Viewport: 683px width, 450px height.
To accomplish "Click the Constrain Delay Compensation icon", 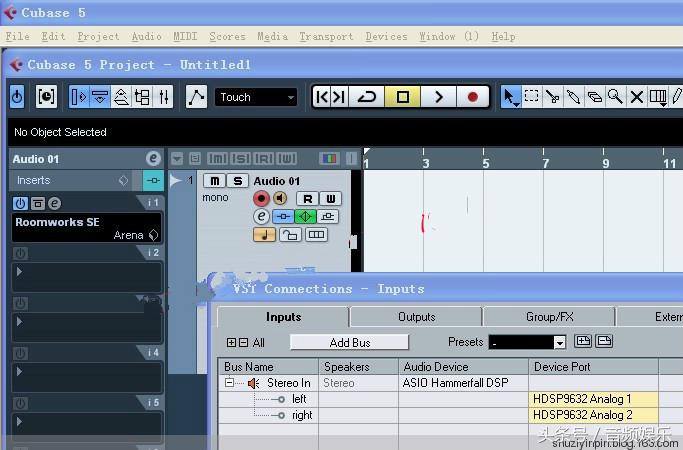I will click(x=46, y=96).
